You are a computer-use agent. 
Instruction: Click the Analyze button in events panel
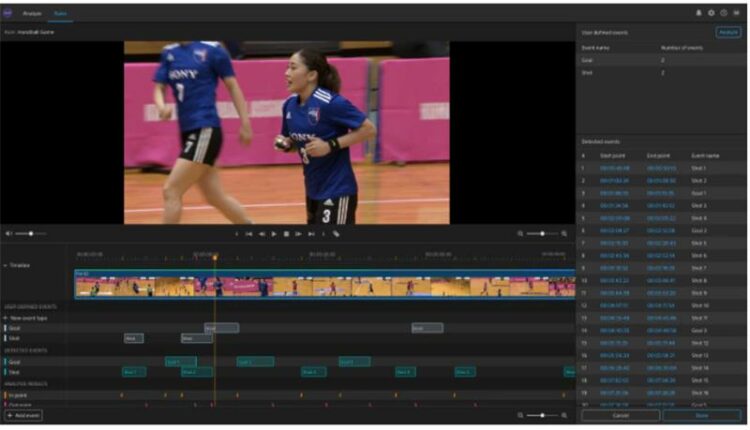coord(728,32)
